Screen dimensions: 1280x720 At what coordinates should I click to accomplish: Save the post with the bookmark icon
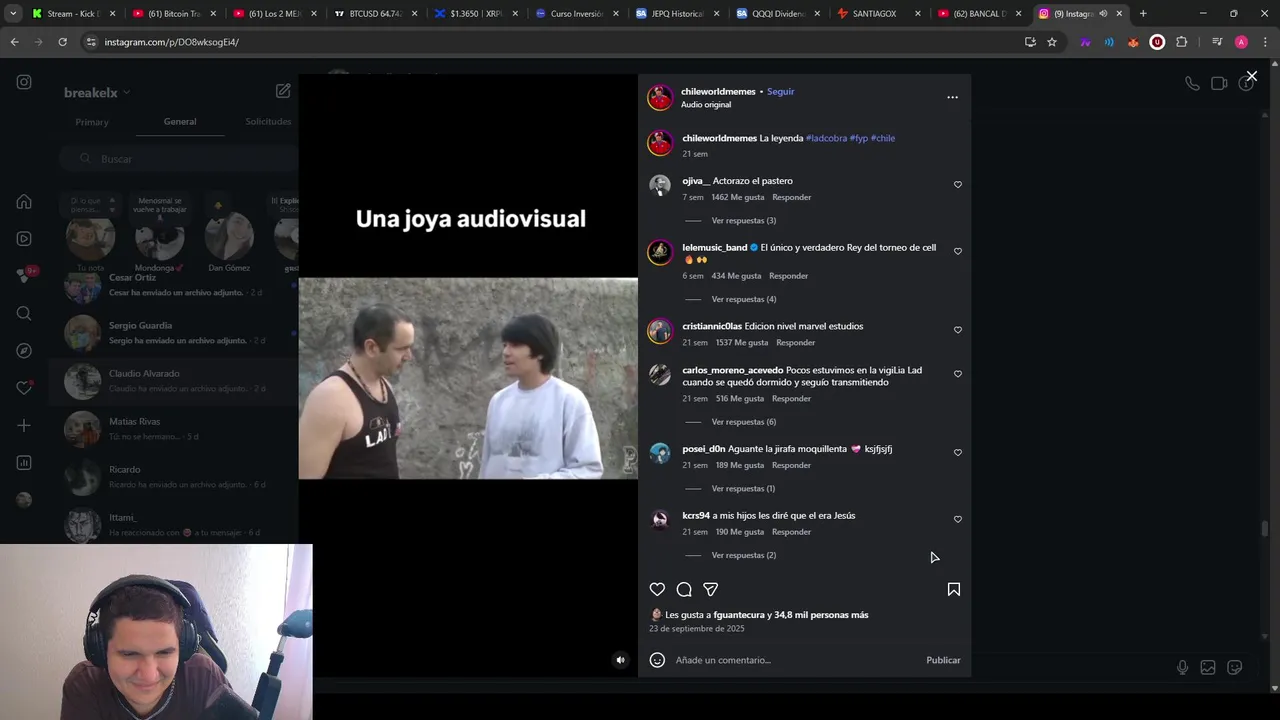pyautogui.click(x=953, y=589)
